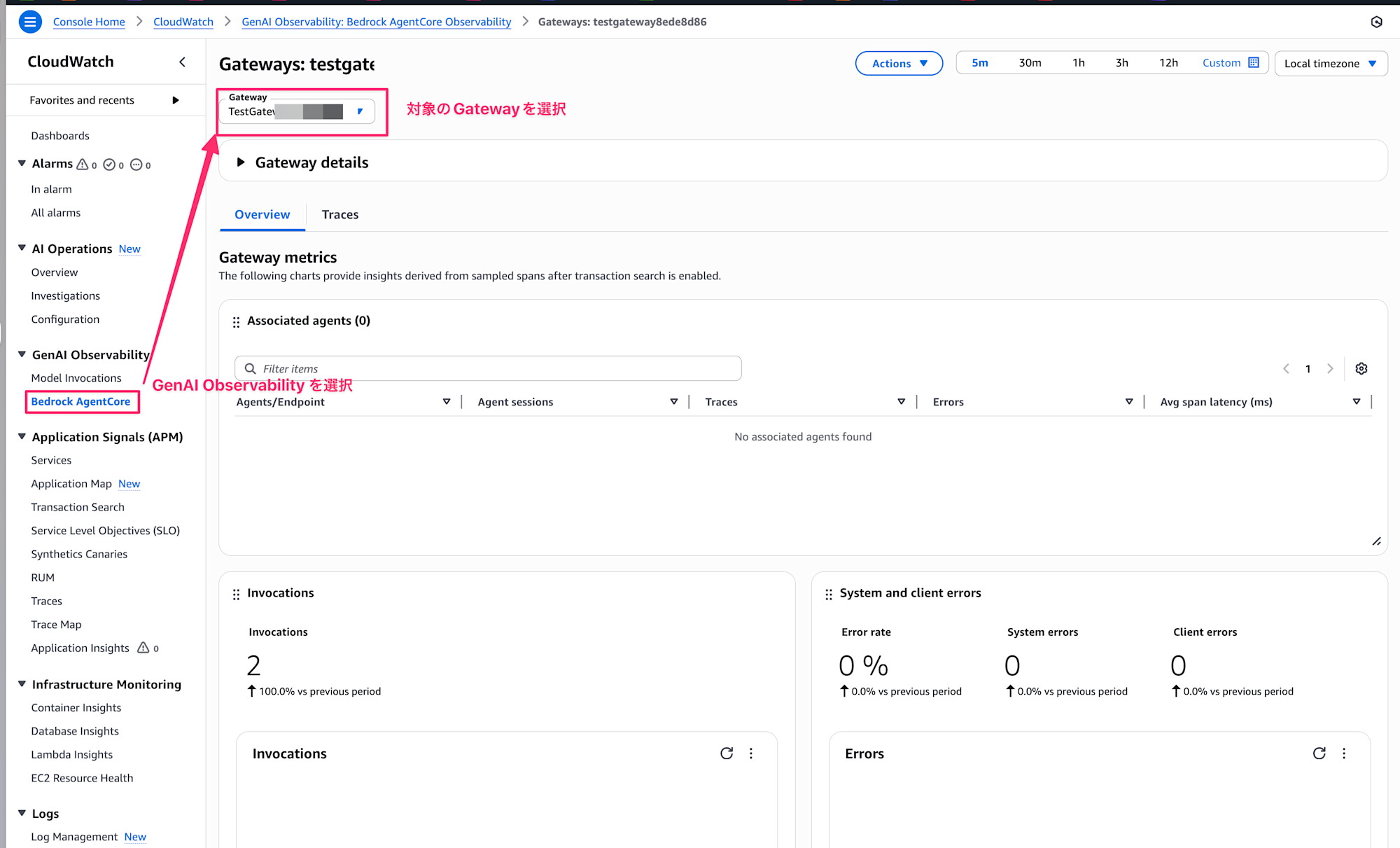
Task: Open Bedrock AgentCore in the sidebar
Action: click(x=80, y=401)
